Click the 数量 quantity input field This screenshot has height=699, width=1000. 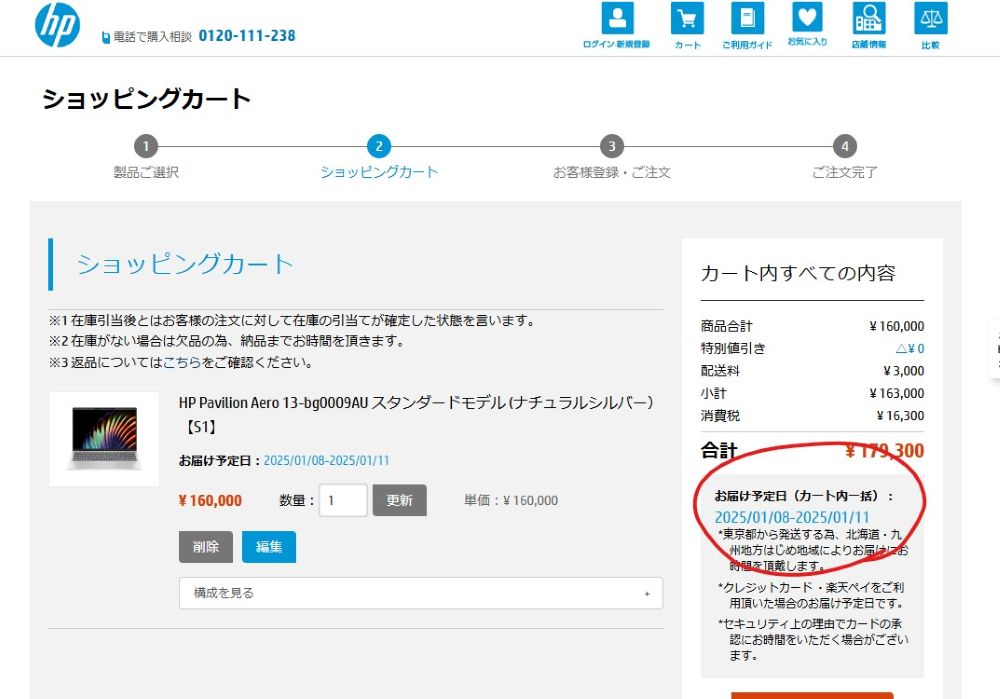pyautogui.click(x=343, y=500)
